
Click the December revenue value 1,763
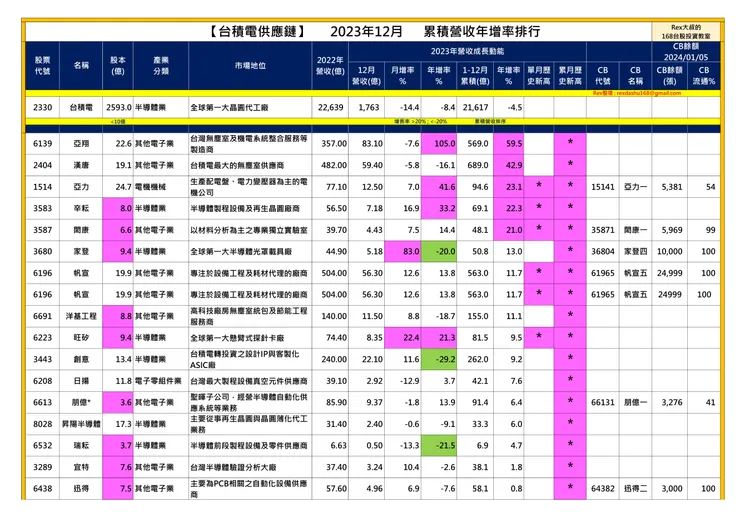pyautogui.click(x=369, y=108)
